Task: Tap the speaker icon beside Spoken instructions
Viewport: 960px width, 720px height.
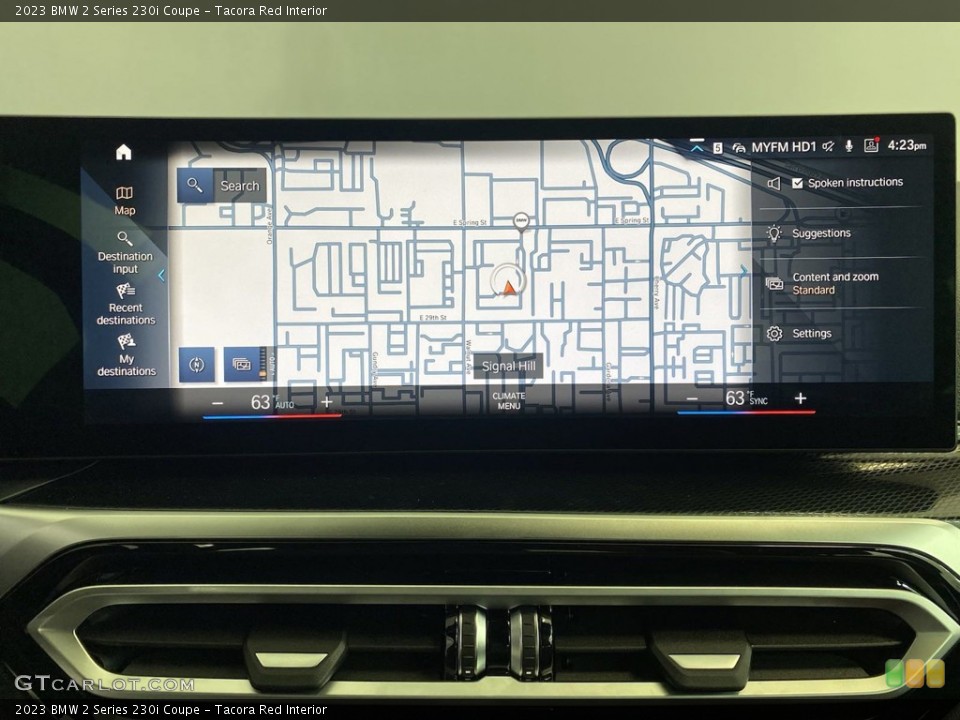Action: click(x=774, y=184)
